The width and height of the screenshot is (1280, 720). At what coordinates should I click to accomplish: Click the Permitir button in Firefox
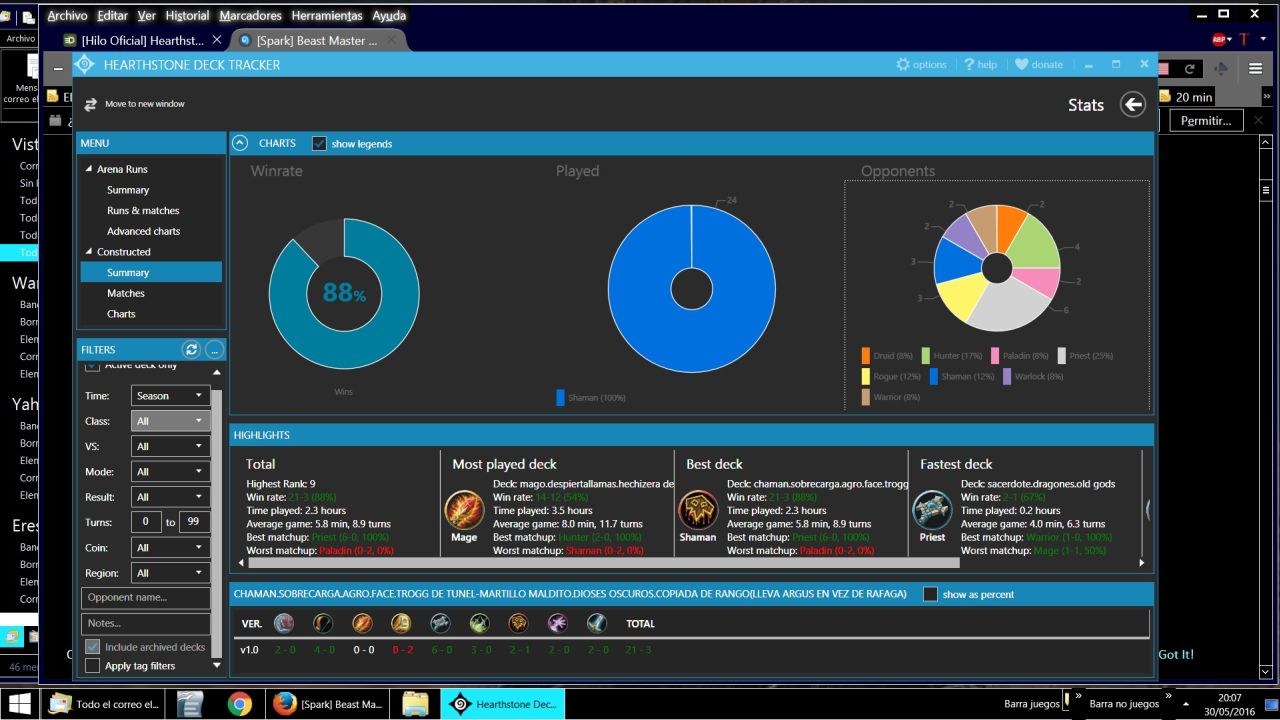tap(1206, 120)
